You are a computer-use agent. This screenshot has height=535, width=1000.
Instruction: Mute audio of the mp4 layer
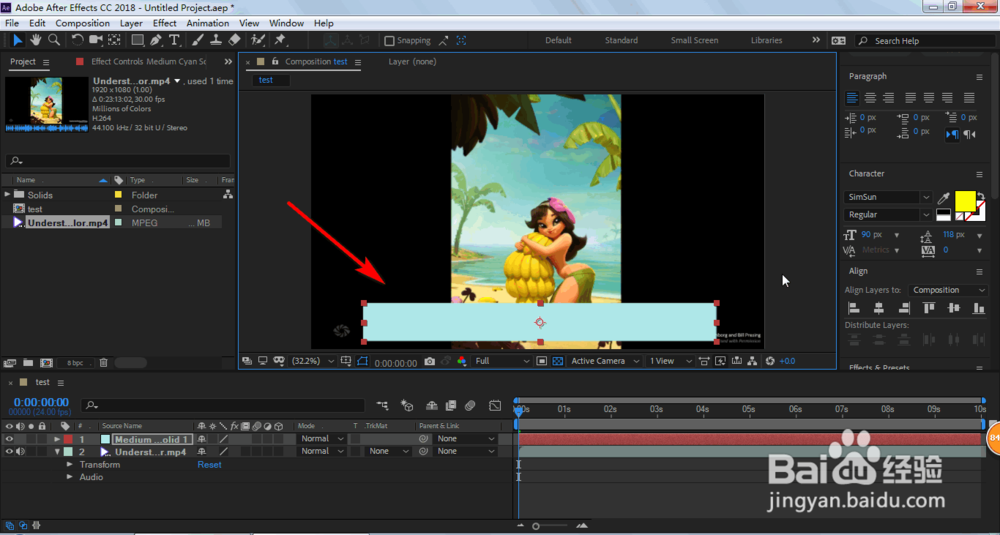[x=20, y=451]
